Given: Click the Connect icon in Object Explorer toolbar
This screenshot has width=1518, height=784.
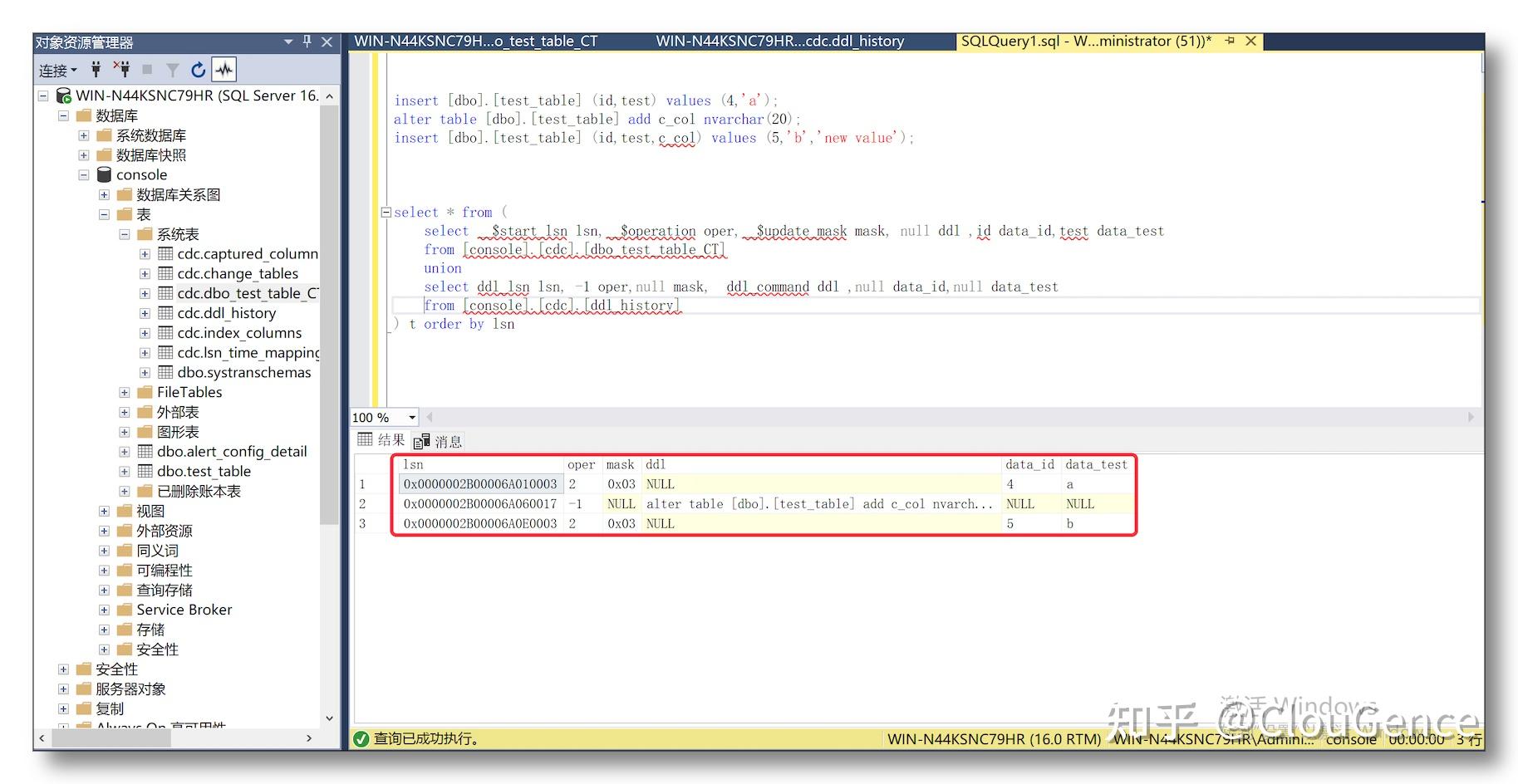Looking at the screenshot, I should click(x=96, y=70).
